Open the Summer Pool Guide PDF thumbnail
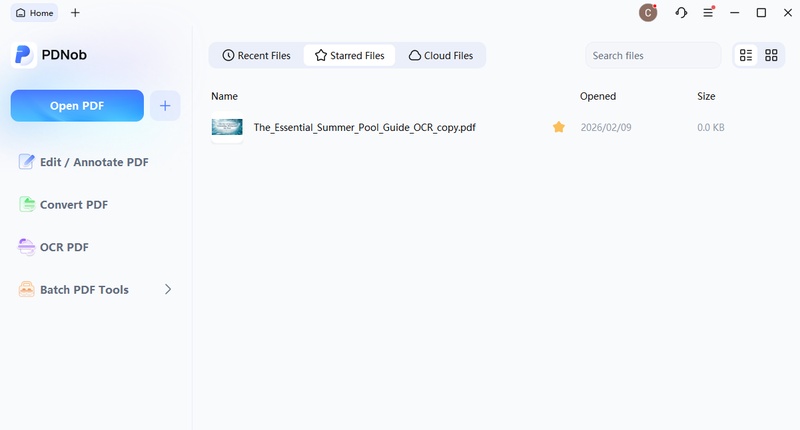Image resolution: width=800 pixels, height=430 pixels. [227, 127]
